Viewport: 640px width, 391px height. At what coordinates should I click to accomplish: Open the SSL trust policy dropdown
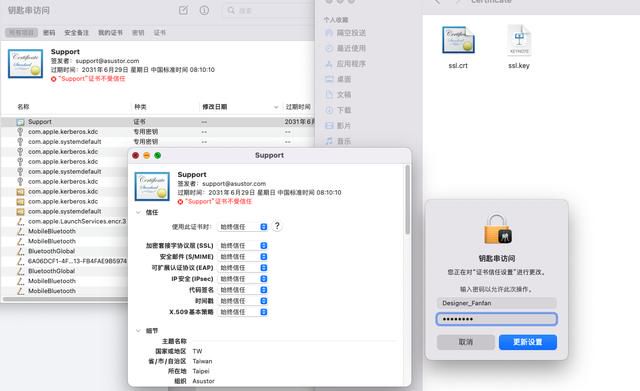click(x=242, y=245)
